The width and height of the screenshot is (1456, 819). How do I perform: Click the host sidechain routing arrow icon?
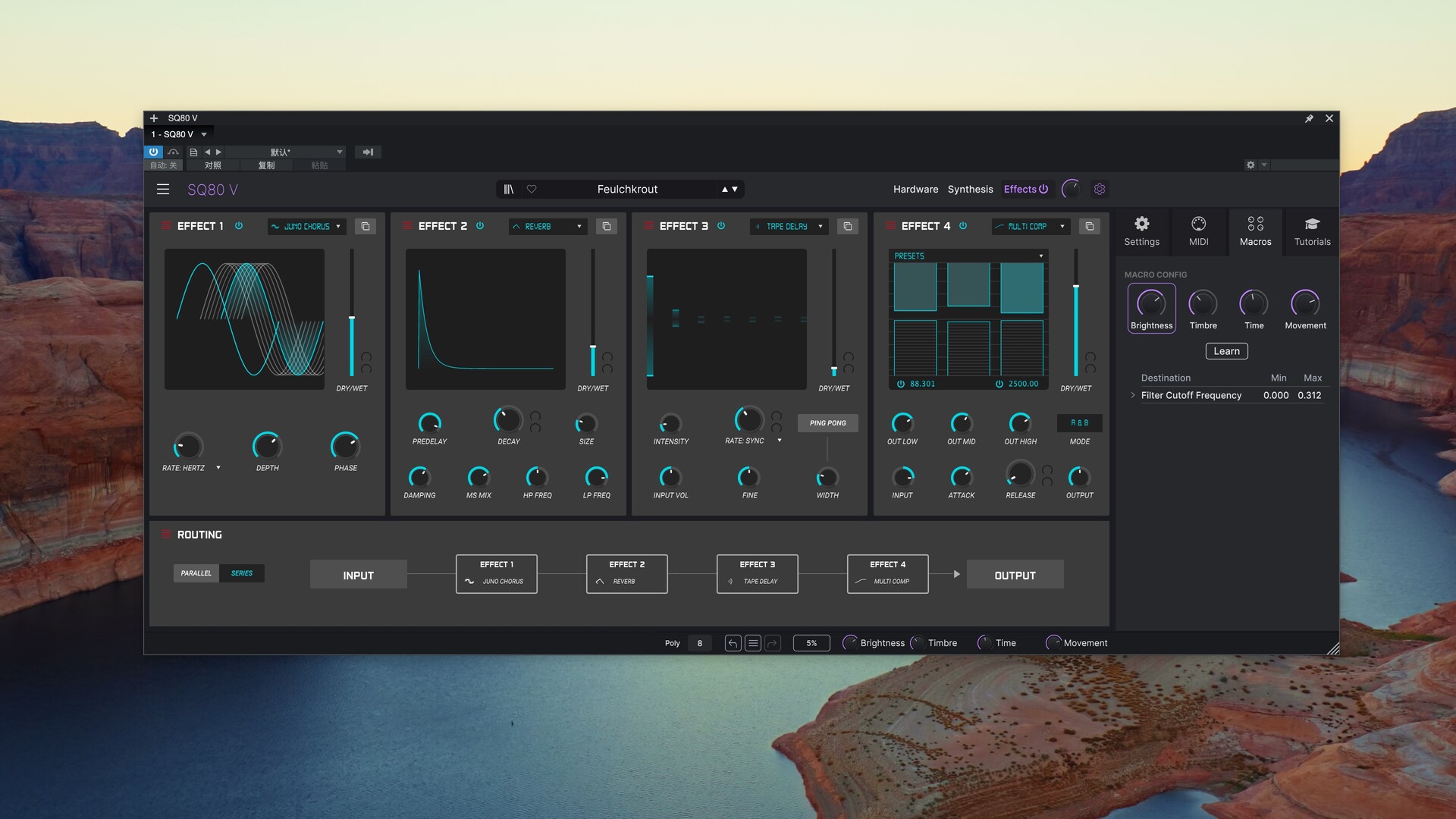[x=368, y=152]
